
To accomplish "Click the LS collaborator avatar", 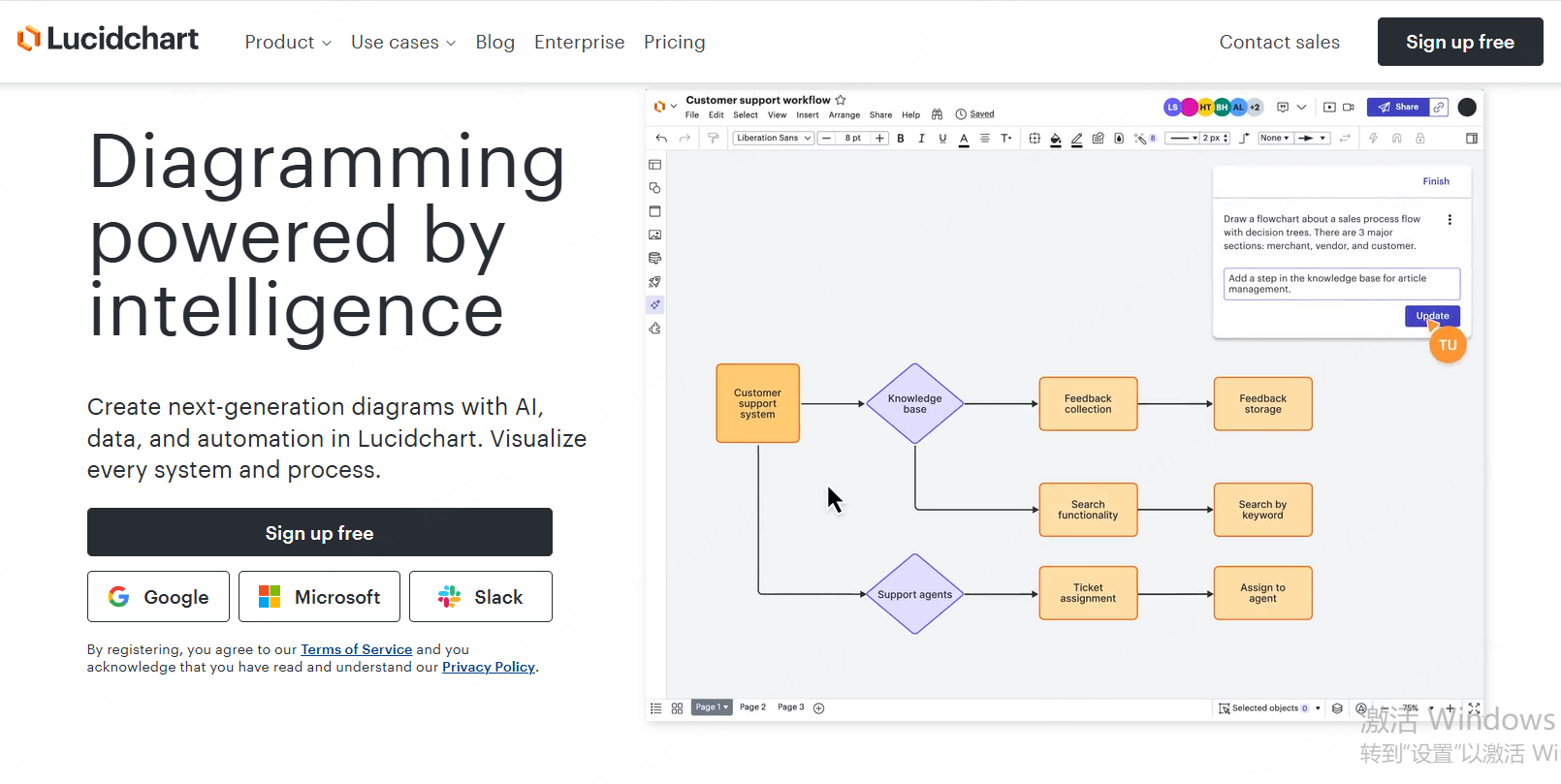I will [x=1172, y=108].
